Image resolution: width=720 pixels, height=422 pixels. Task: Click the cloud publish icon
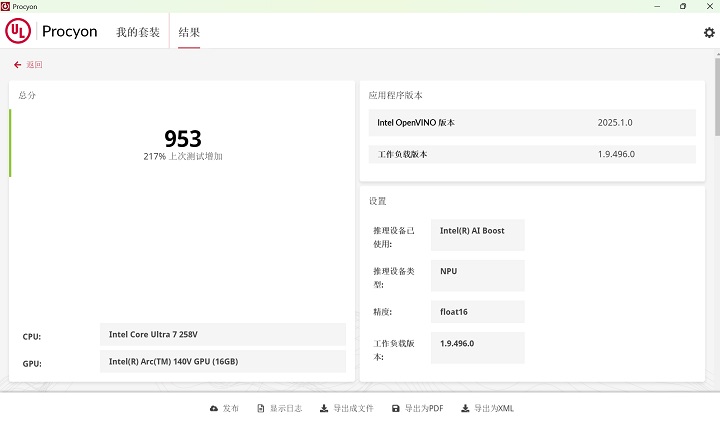214,408
